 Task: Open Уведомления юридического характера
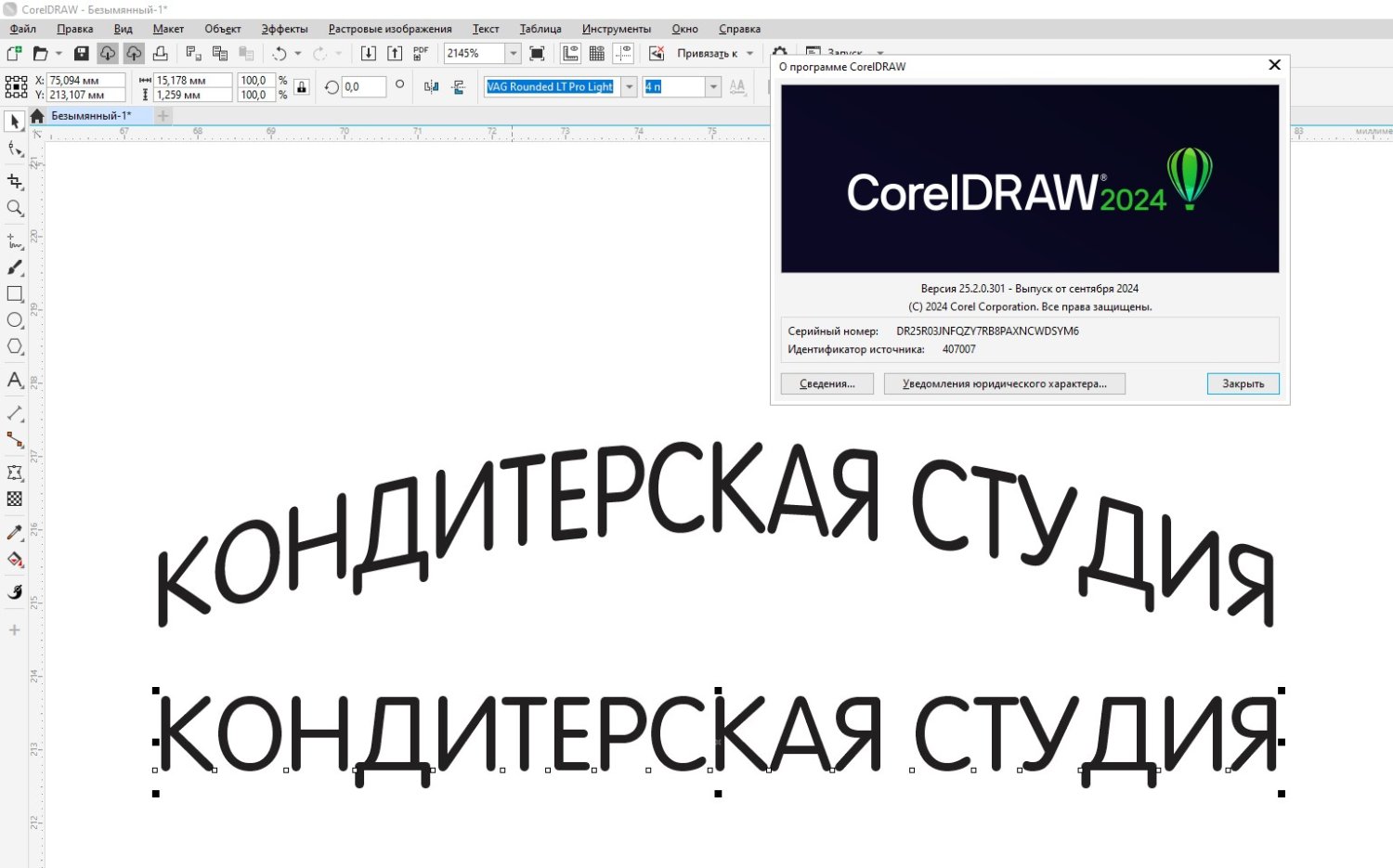click(x=1005, y=384)
